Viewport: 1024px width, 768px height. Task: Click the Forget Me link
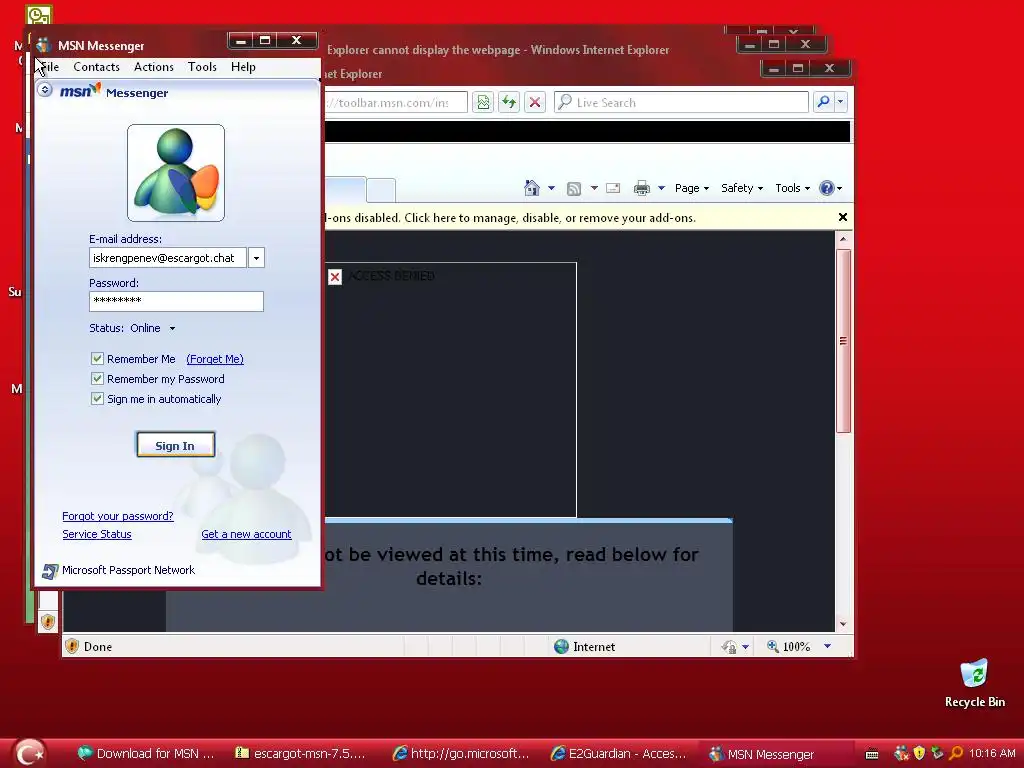pos(215,359)
